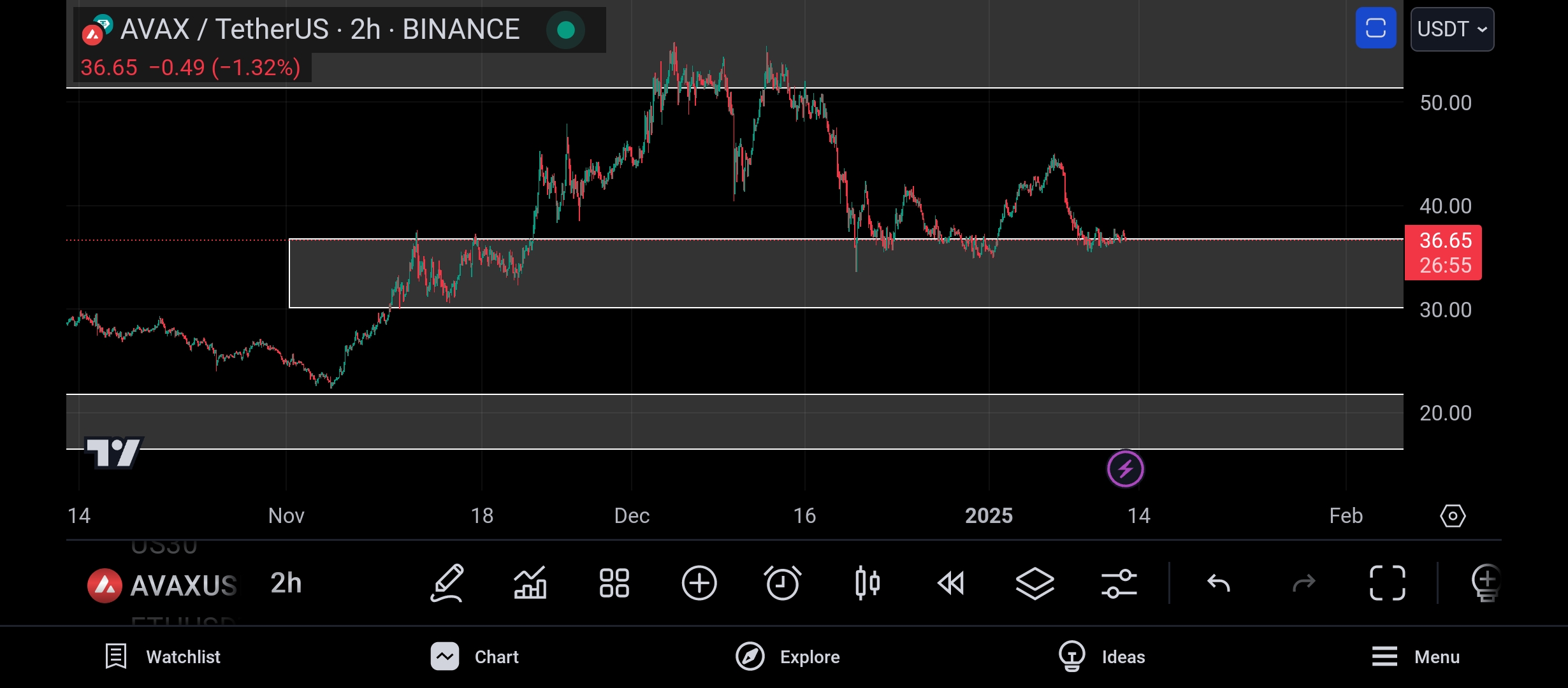
Task: Select the bottom gray zone rectangle near 20.00
Action: [x=734, y=422]
